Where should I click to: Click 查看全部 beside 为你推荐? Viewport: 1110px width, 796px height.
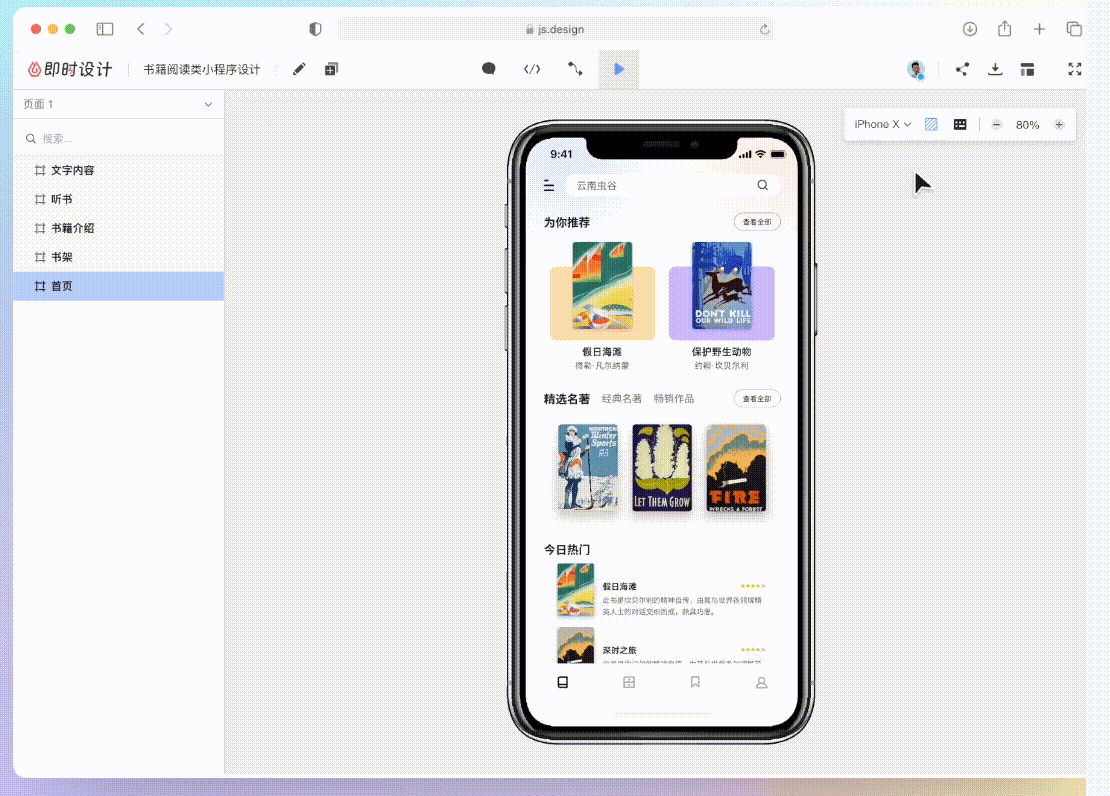(x=757, y=222)
